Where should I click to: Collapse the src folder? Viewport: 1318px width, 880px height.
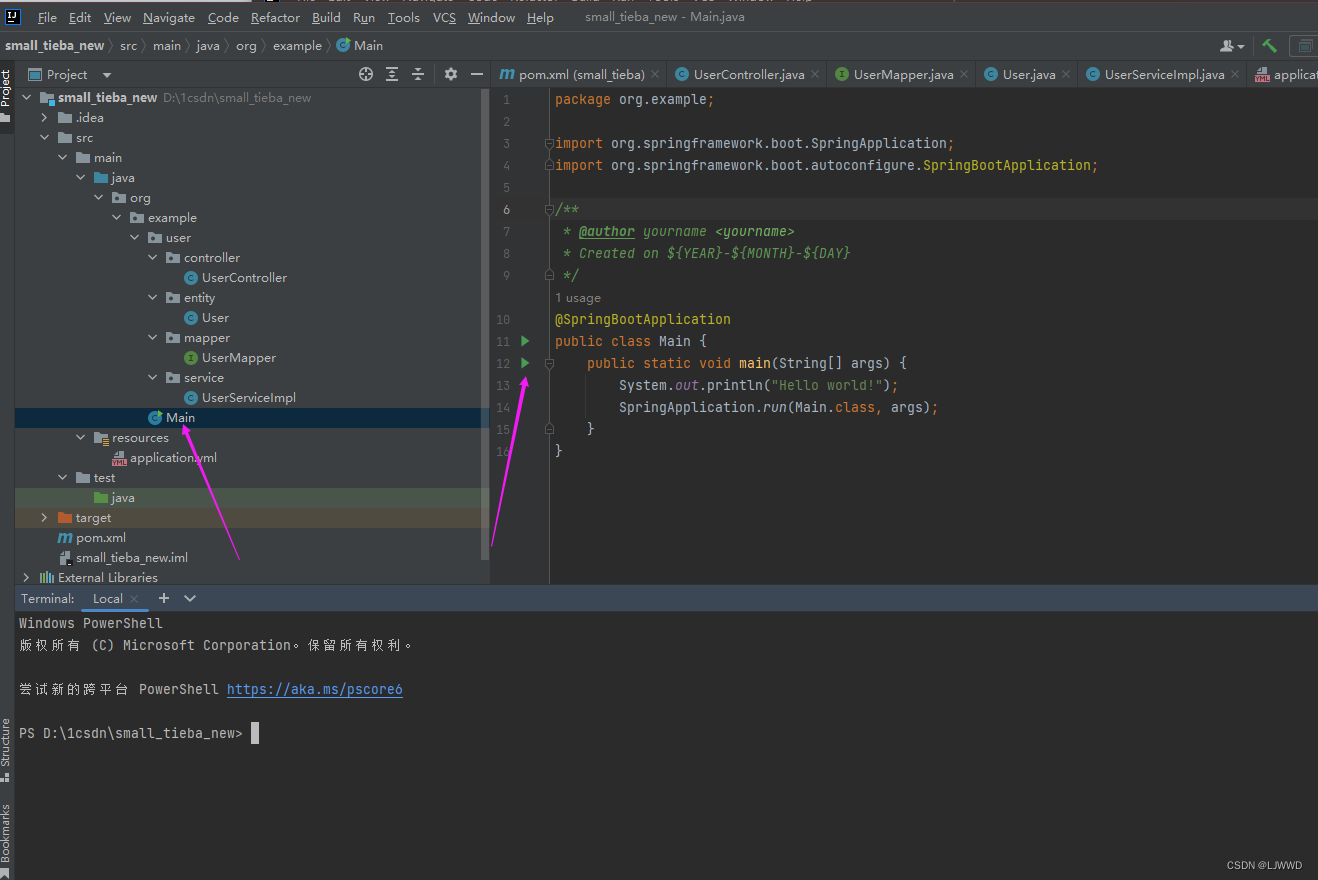tap(44, 138)
